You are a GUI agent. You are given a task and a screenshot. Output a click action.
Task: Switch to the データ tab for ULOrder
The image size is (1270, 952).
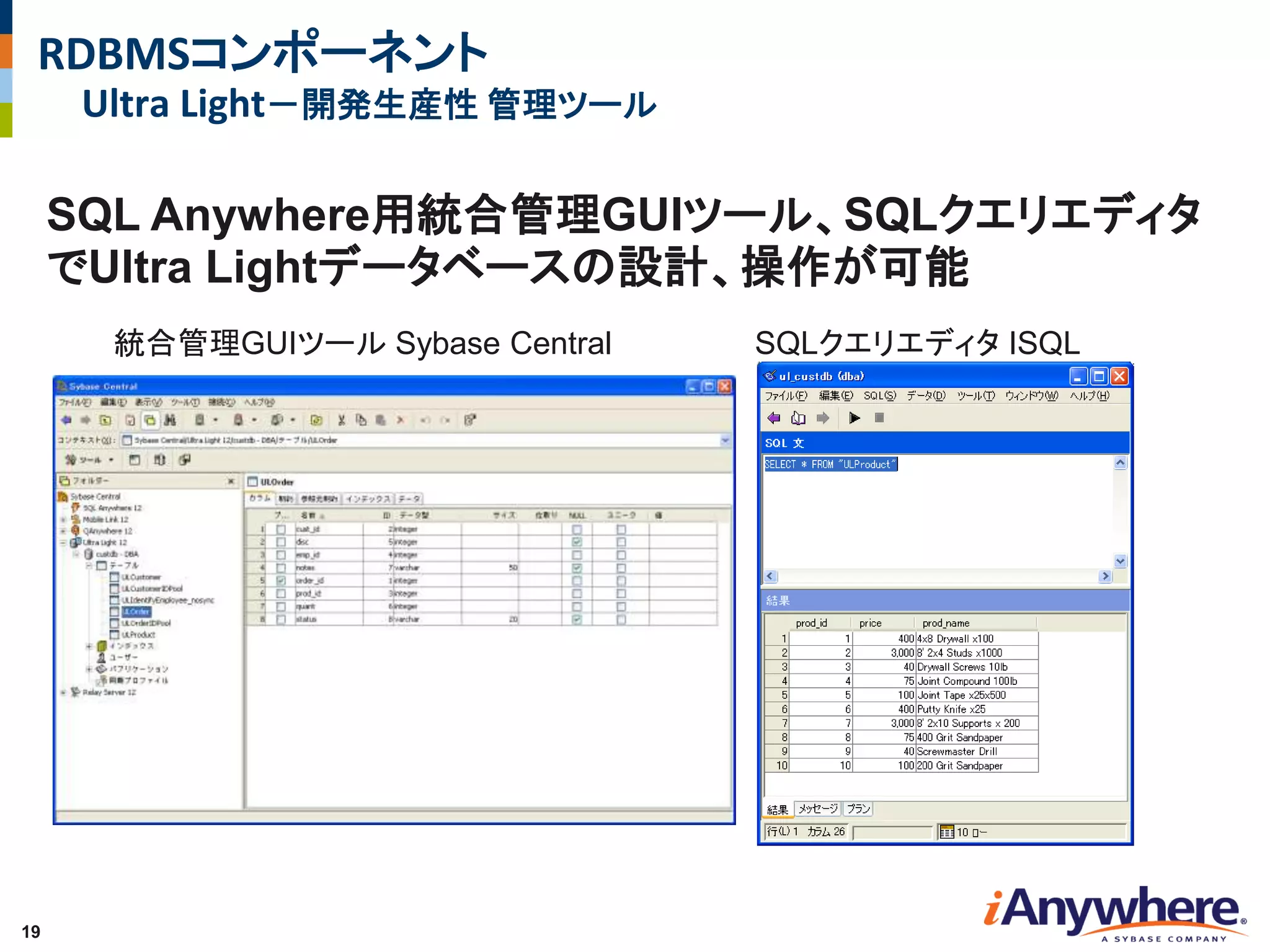click(409, 499)
